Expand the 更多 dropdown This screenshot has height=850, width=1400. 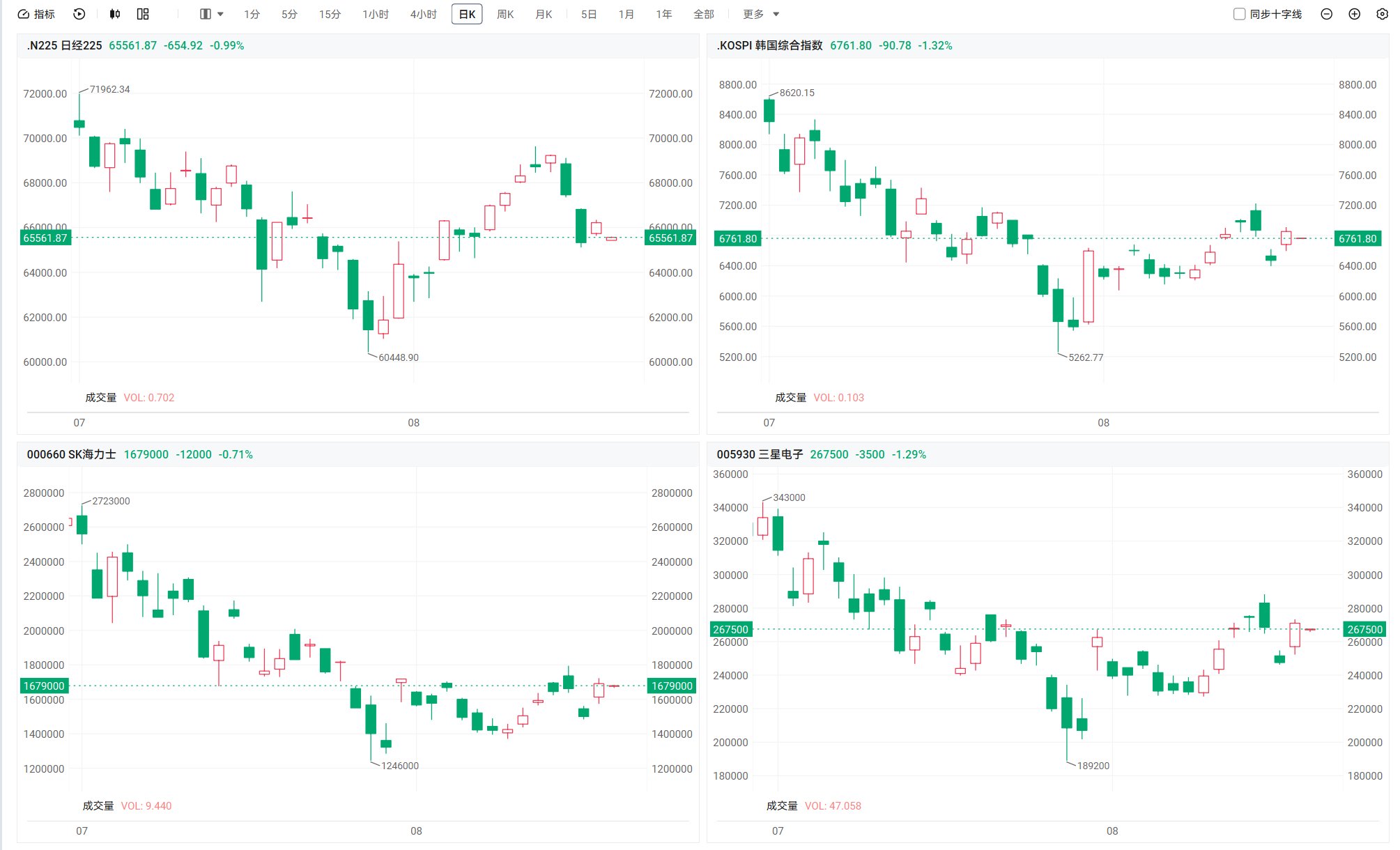click(761, 14)
